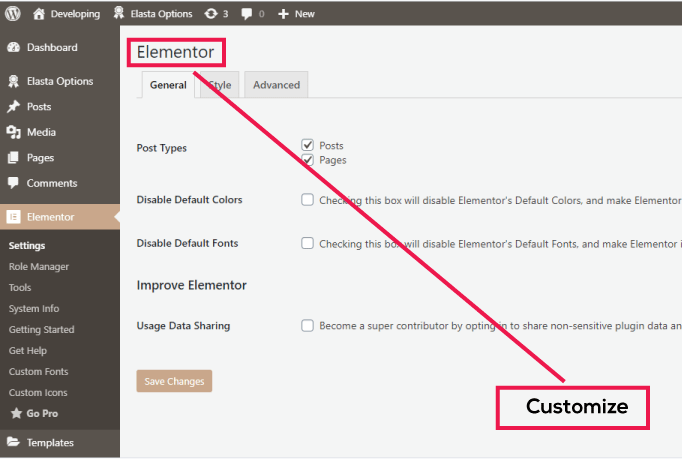The image size is (682, 459).
Task: Click the Go Pro link text
Action: coord(42,413)
